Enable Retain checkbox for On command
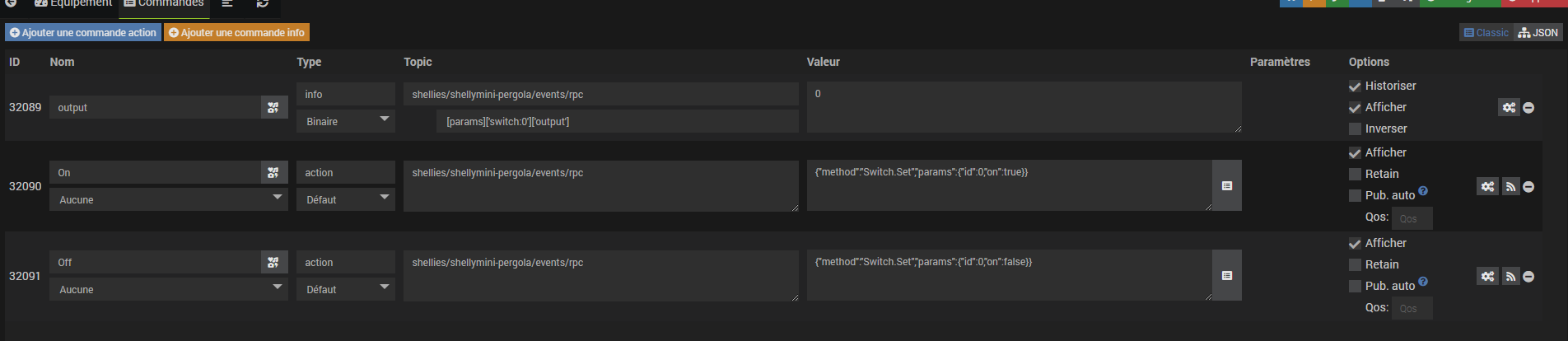1568x341 pixels. click(x=1355, y=174)
